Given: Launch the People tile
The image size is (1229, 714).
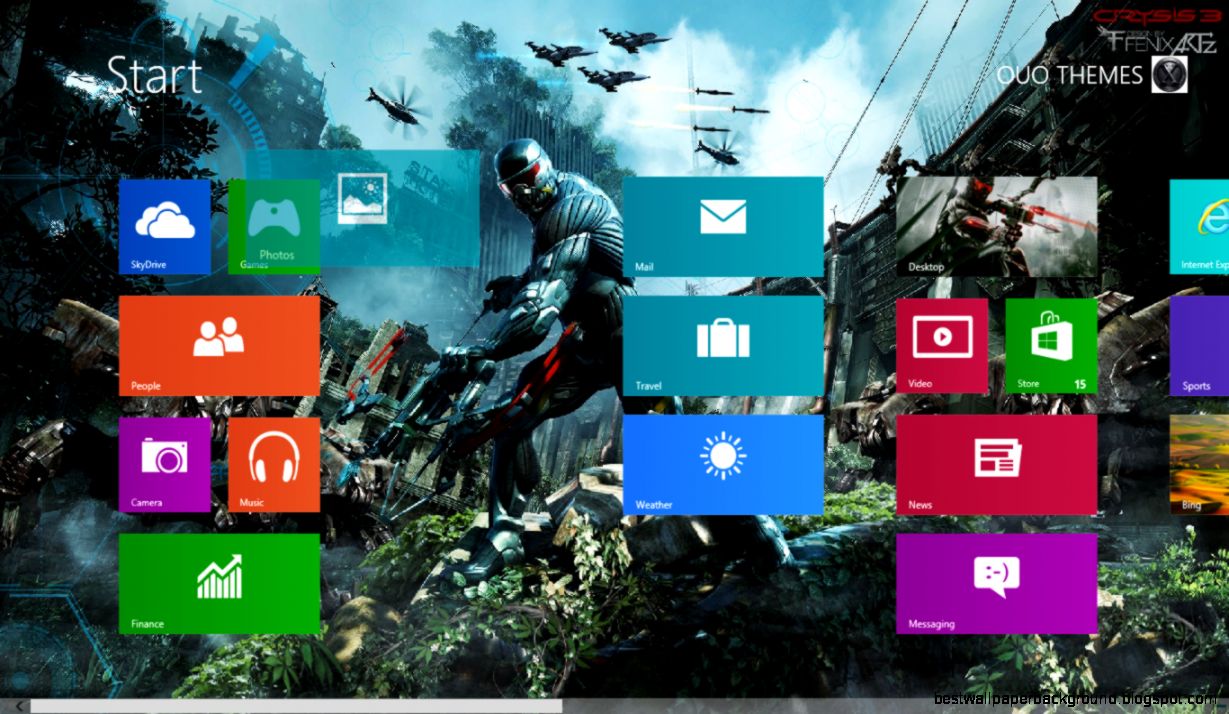Looking at the screenshot, I should (219, 345).
